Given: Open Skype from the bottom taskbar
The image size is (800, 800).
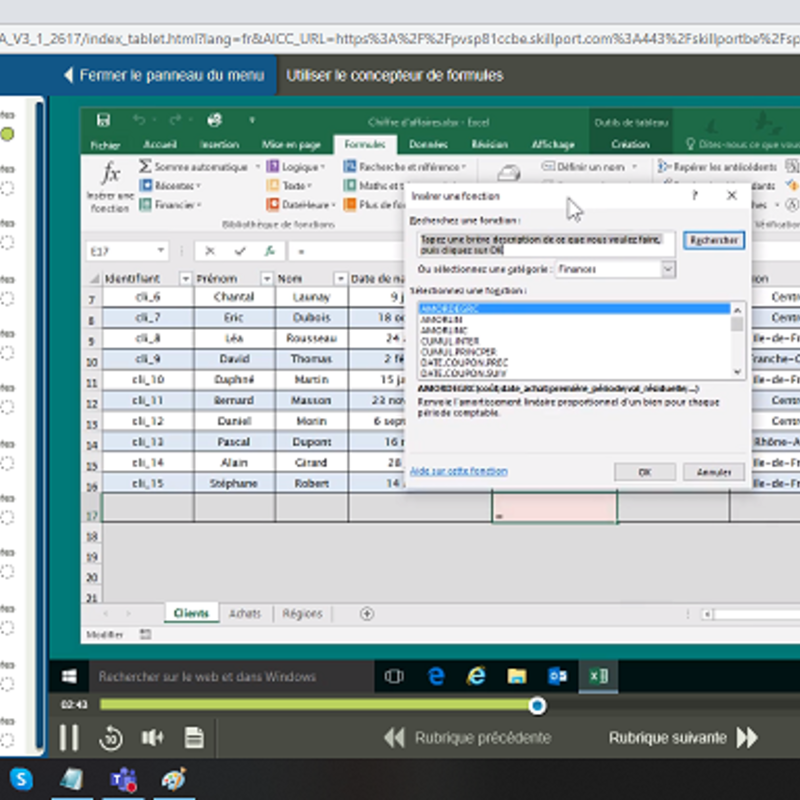Looking at the screenshot, I should click(x=21, y=779).
